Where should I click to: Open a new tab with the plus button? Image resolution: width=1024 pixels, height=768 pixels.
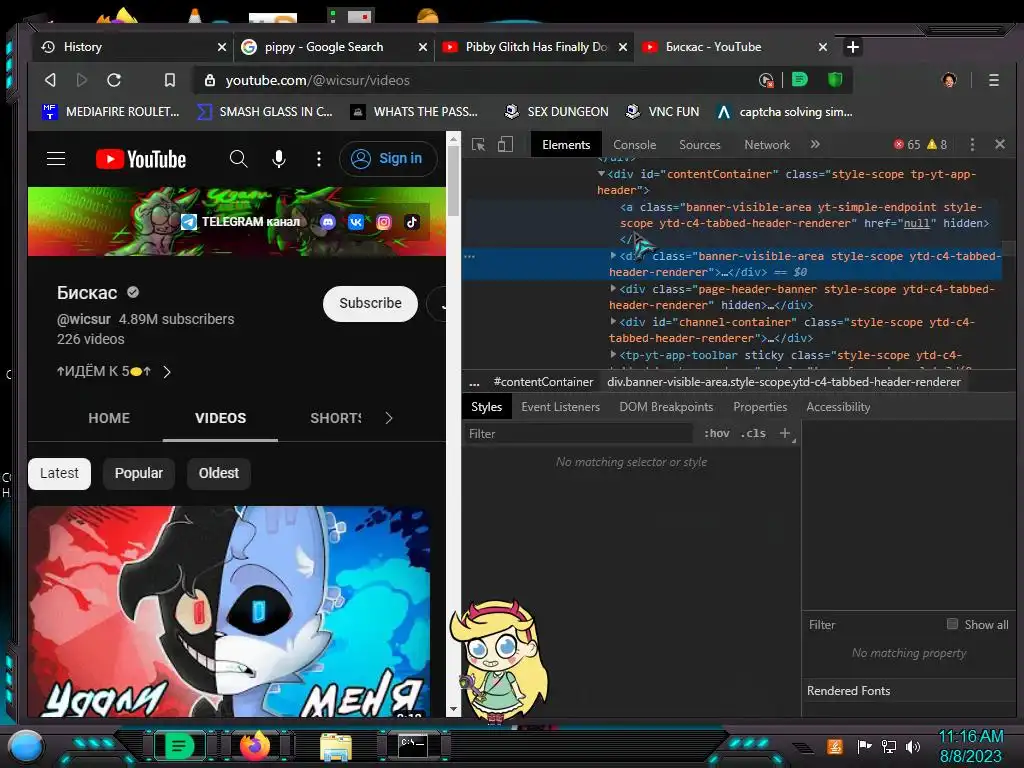tap(852, 47)
